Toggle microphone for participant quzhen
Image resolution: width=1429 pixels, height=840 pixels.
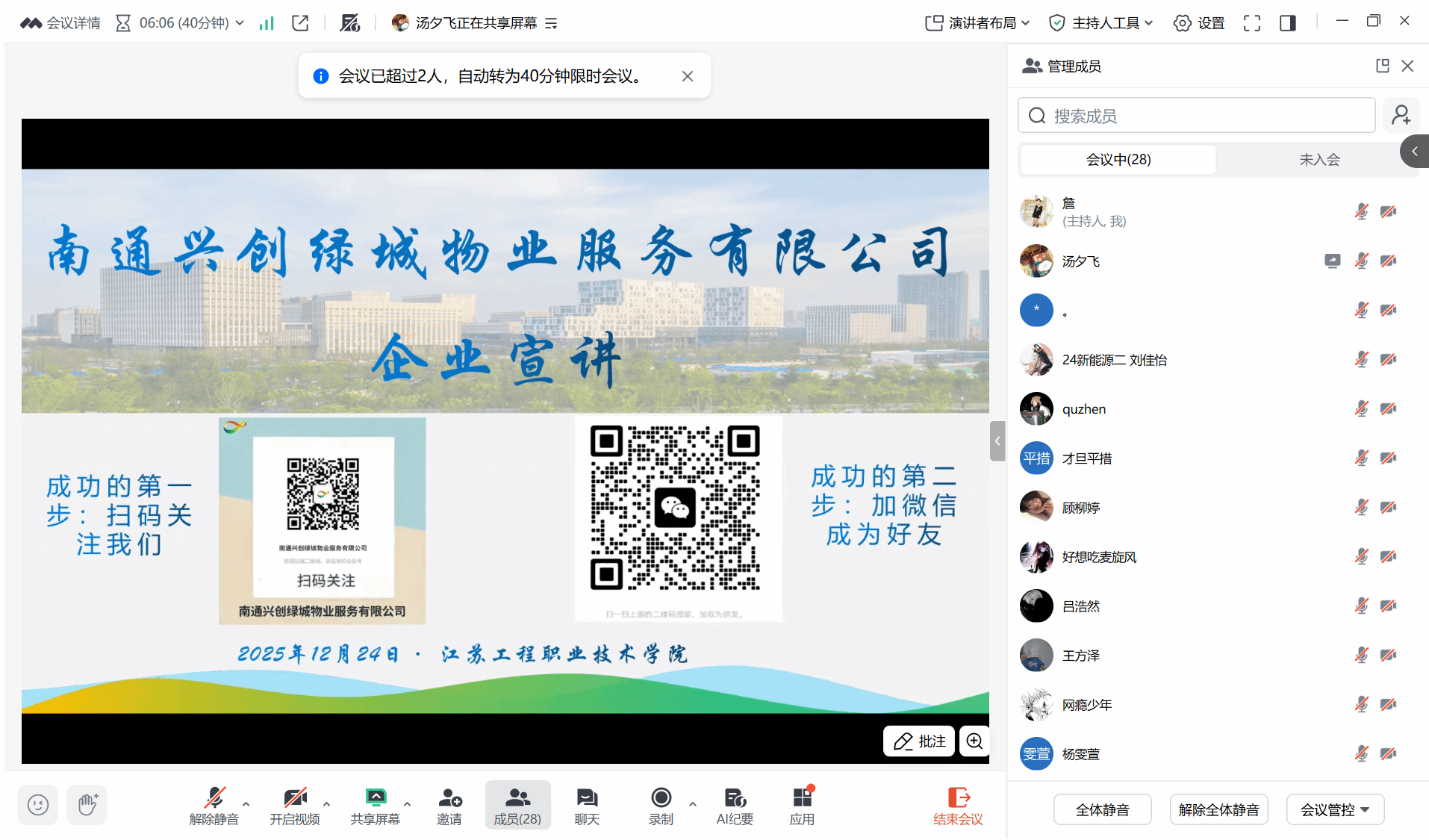pos(1361,408)
